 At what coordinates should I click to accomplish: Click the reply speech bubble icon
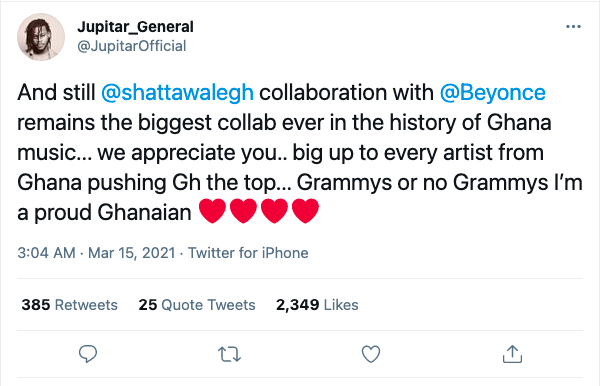coord(88,354)
